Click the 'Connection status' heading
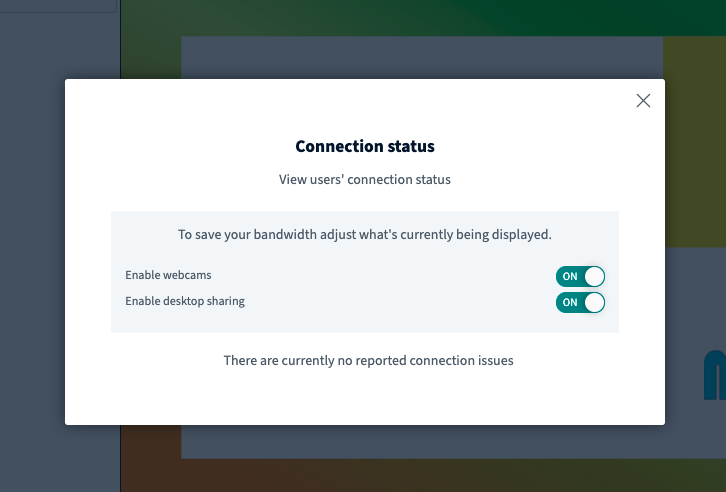The image size is (726, 492). [365, 146]
